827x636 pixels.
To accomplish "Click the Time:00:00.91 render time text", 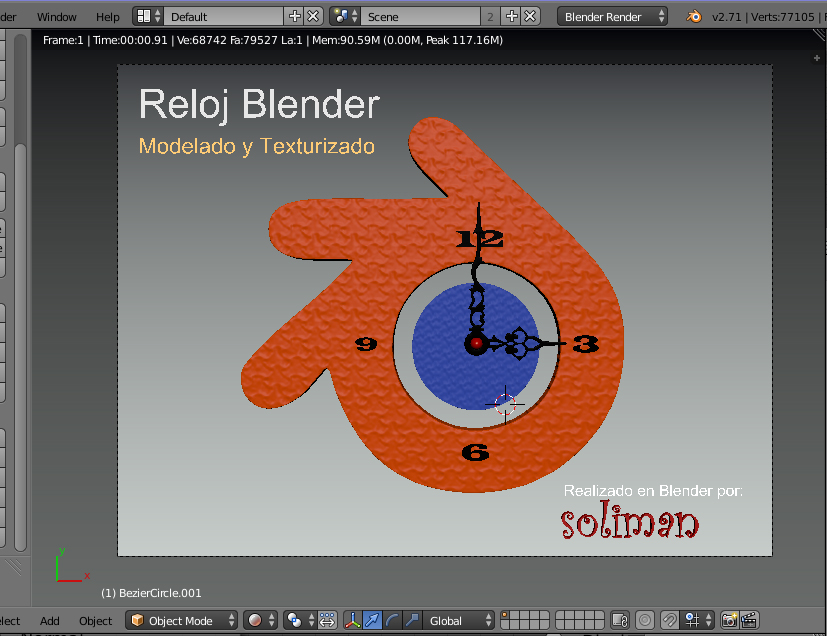I will (130, 40).
